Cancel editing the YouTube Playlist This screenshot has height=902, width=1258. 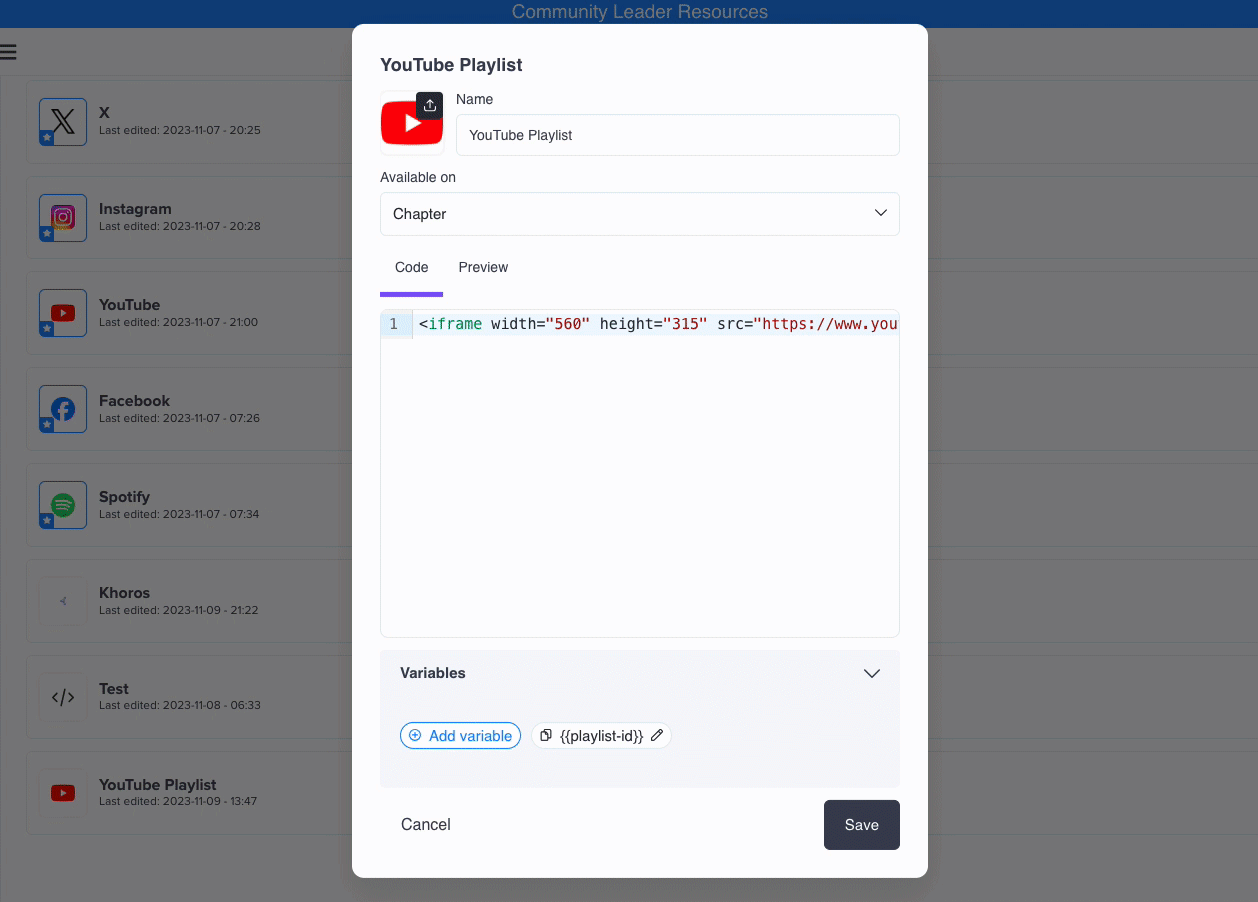pyautogui.click(x=425, y=825)
